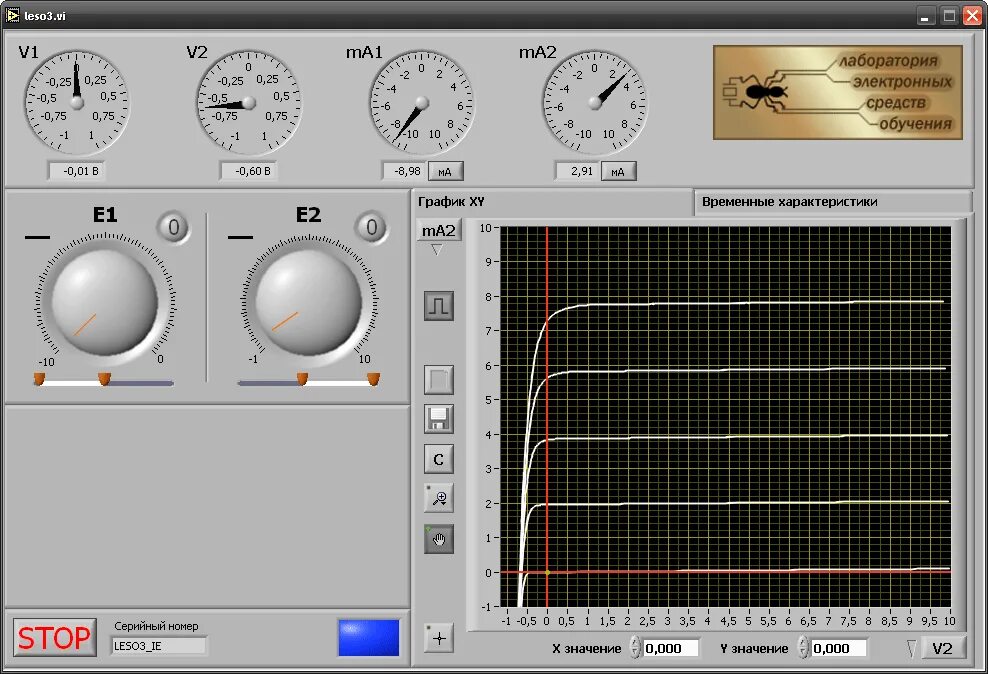Screen dimensions: 988x674
Task: Click the leso3.vi title bar icon
Action: 13,15
